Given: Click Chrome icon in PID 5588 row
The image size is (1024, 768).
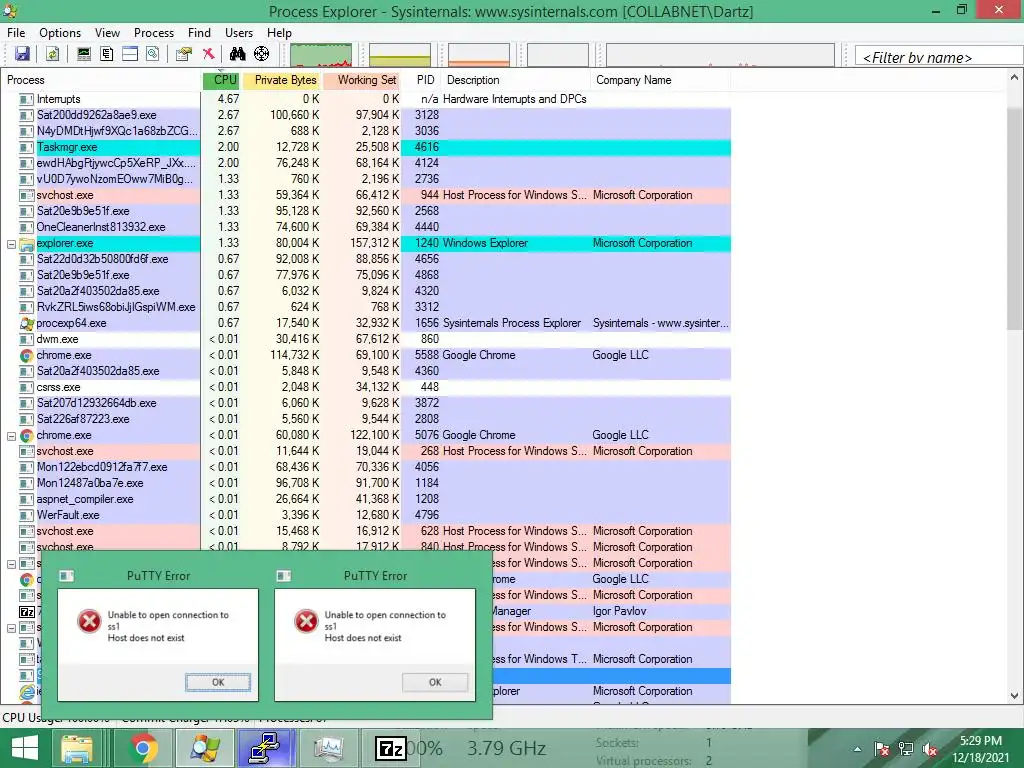Looking at the screenshot, I should [x=27, y=355].
